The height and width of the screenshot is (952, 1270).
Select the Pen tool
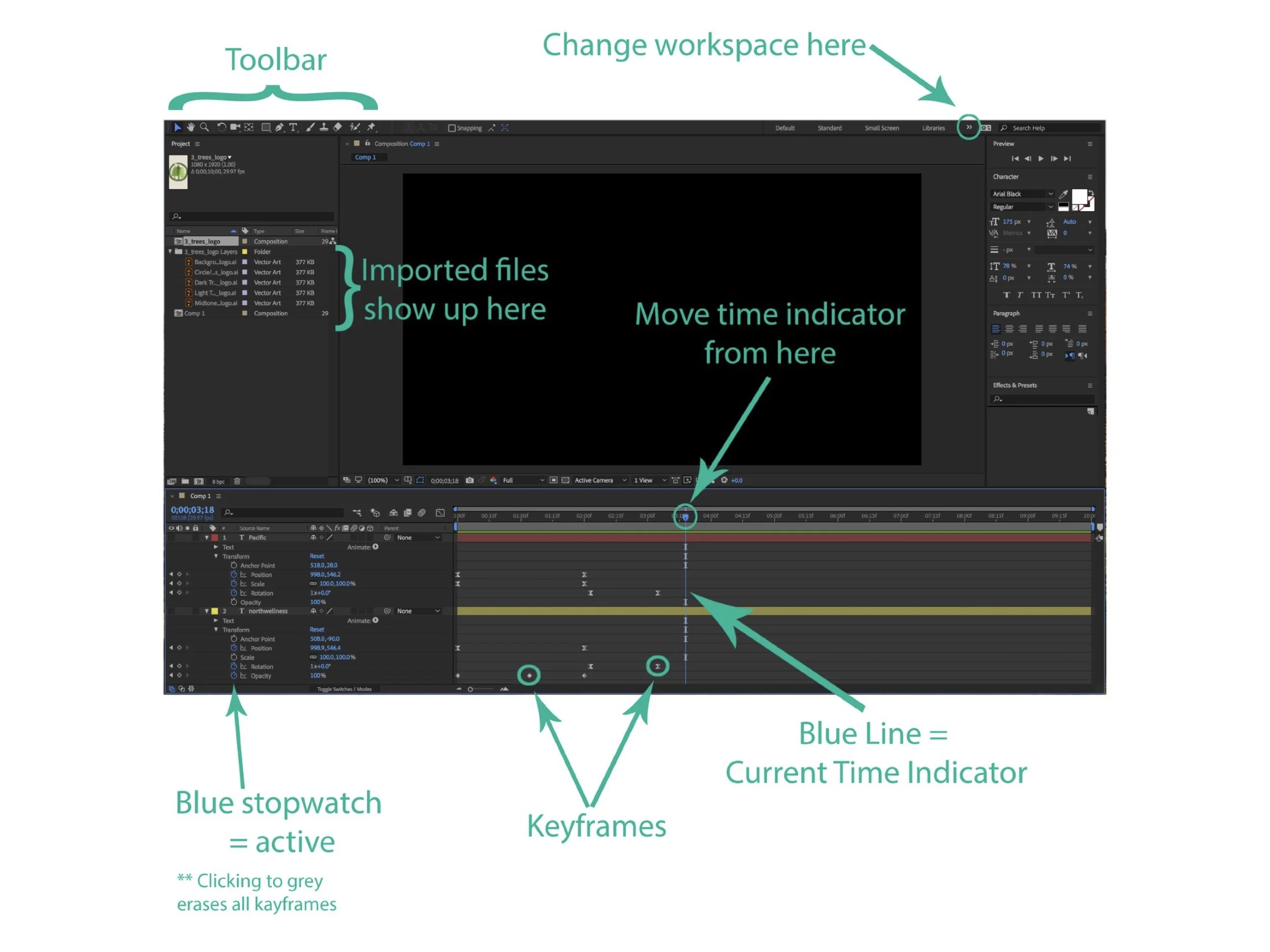click(x=279, y=127)
